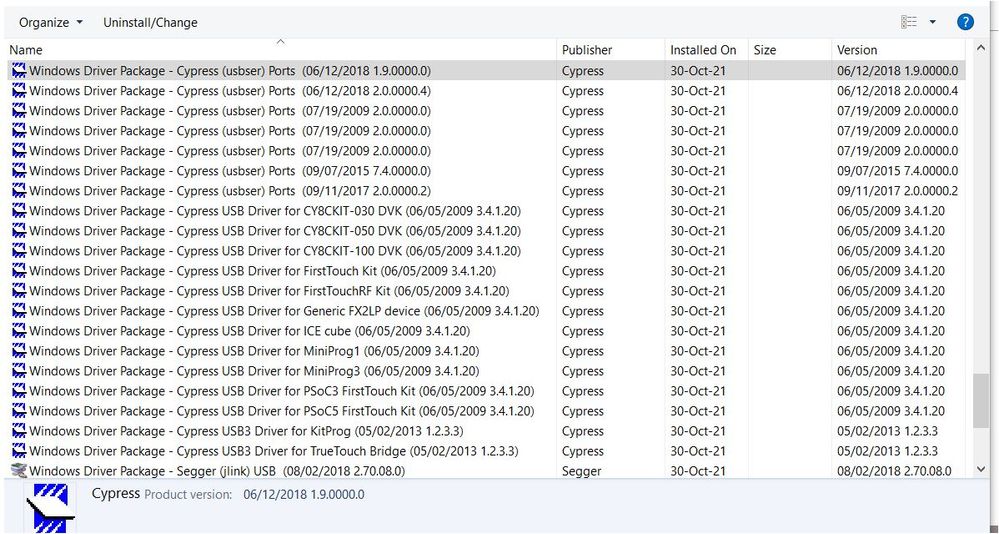Select Cypress USB3 Driver for TrueTouch Bridge

click(x=486, y=451)
